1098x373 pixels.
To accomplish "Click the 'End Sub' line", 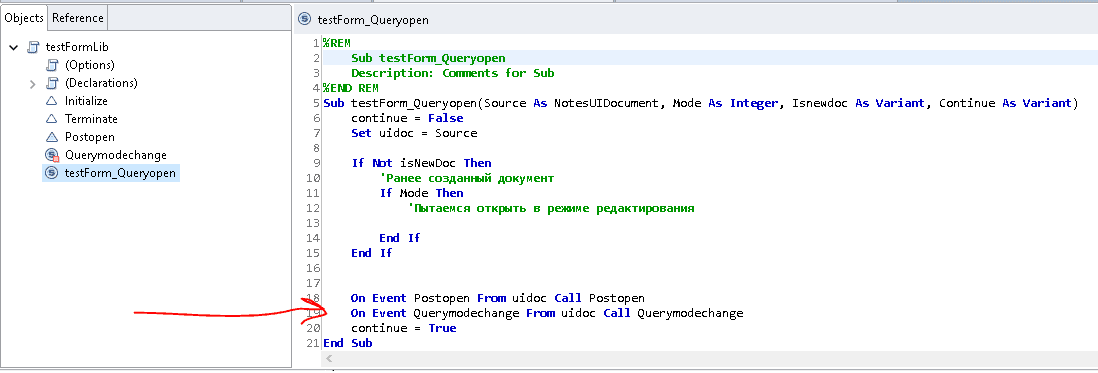I will (347, 343).
